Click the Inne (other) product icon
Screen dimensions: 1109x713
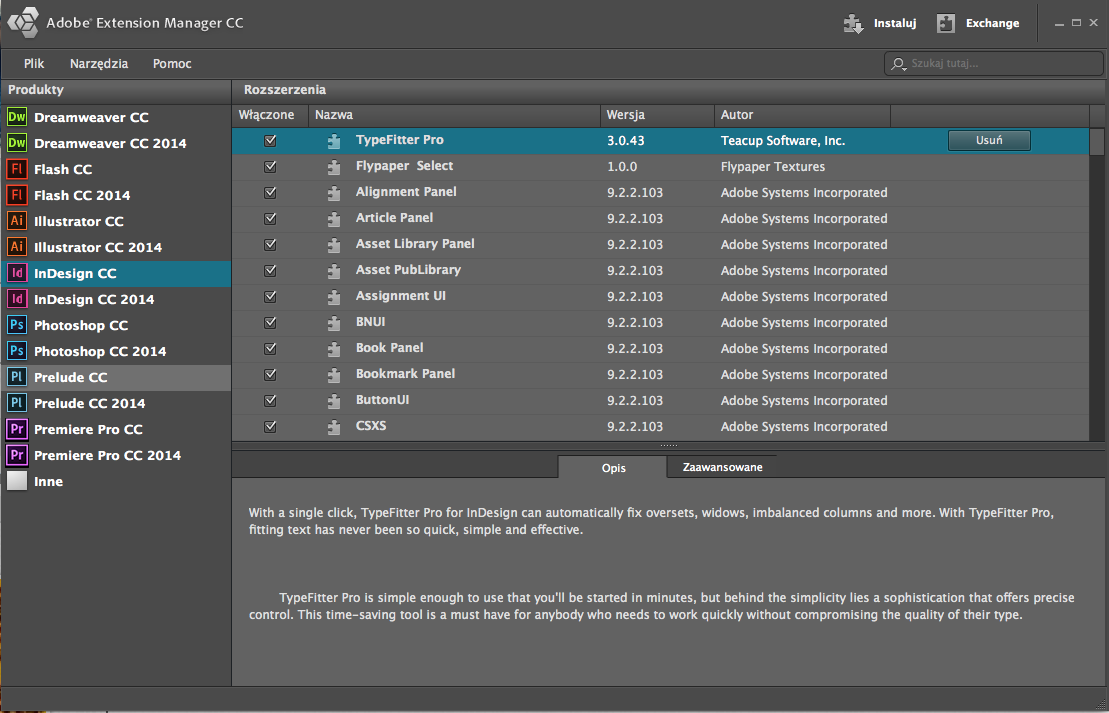coord(17,481)
